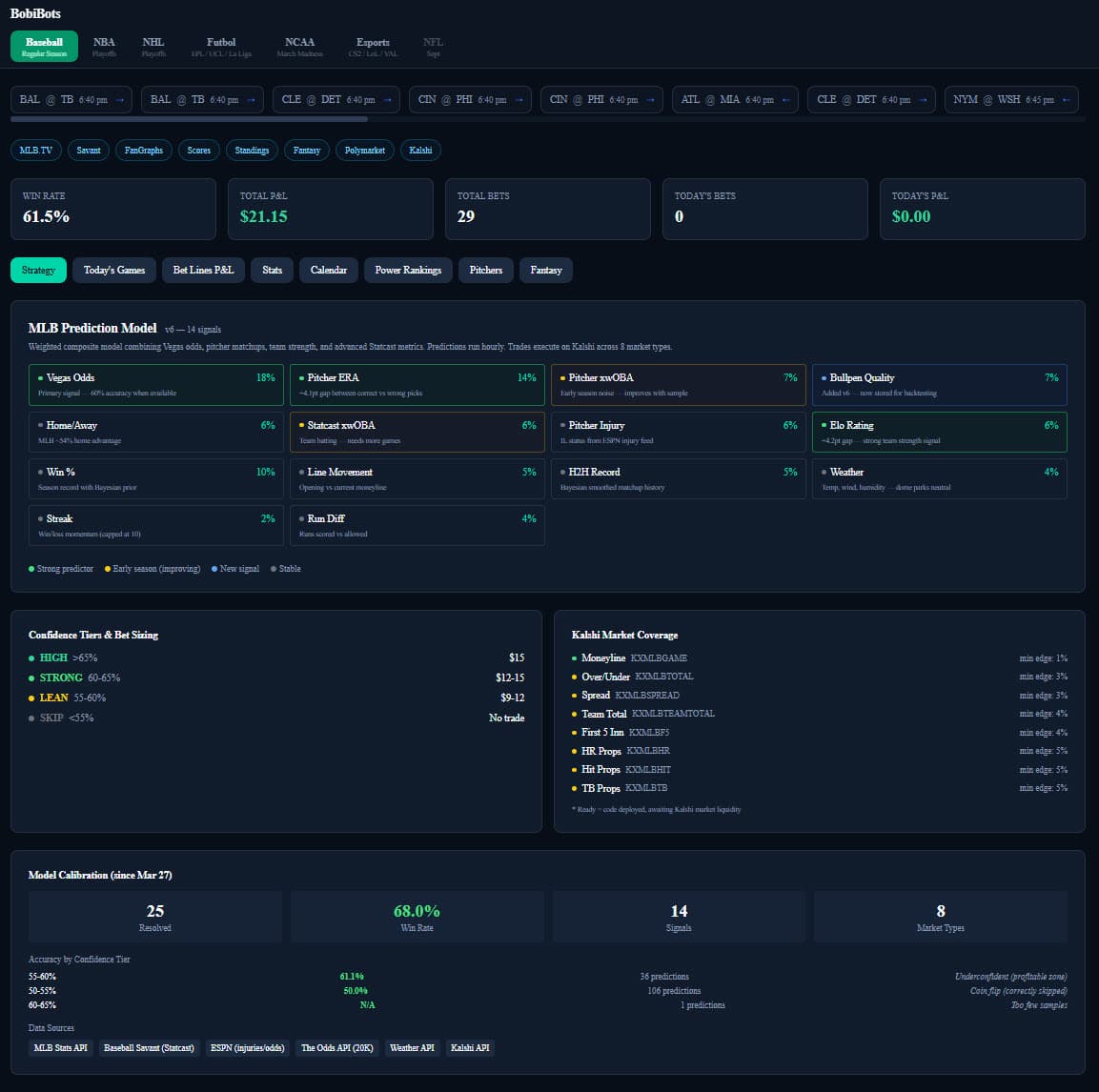Click the STRONG 60-65% tier row
This screenshot has width=1099, height=1092.
(x=276, y=677)
